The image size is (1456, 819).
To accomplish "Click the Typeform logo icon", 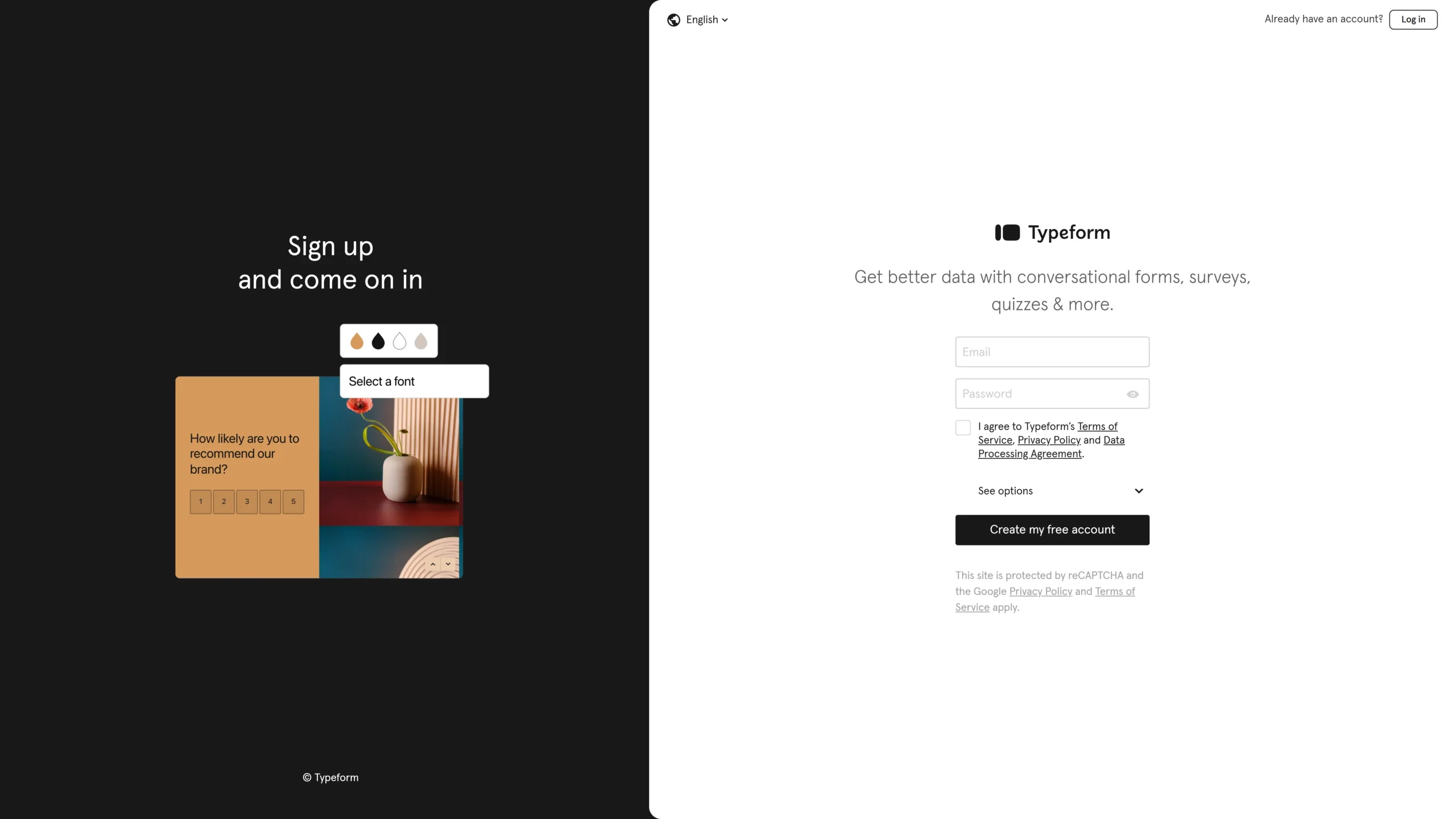I will 1007,232.
